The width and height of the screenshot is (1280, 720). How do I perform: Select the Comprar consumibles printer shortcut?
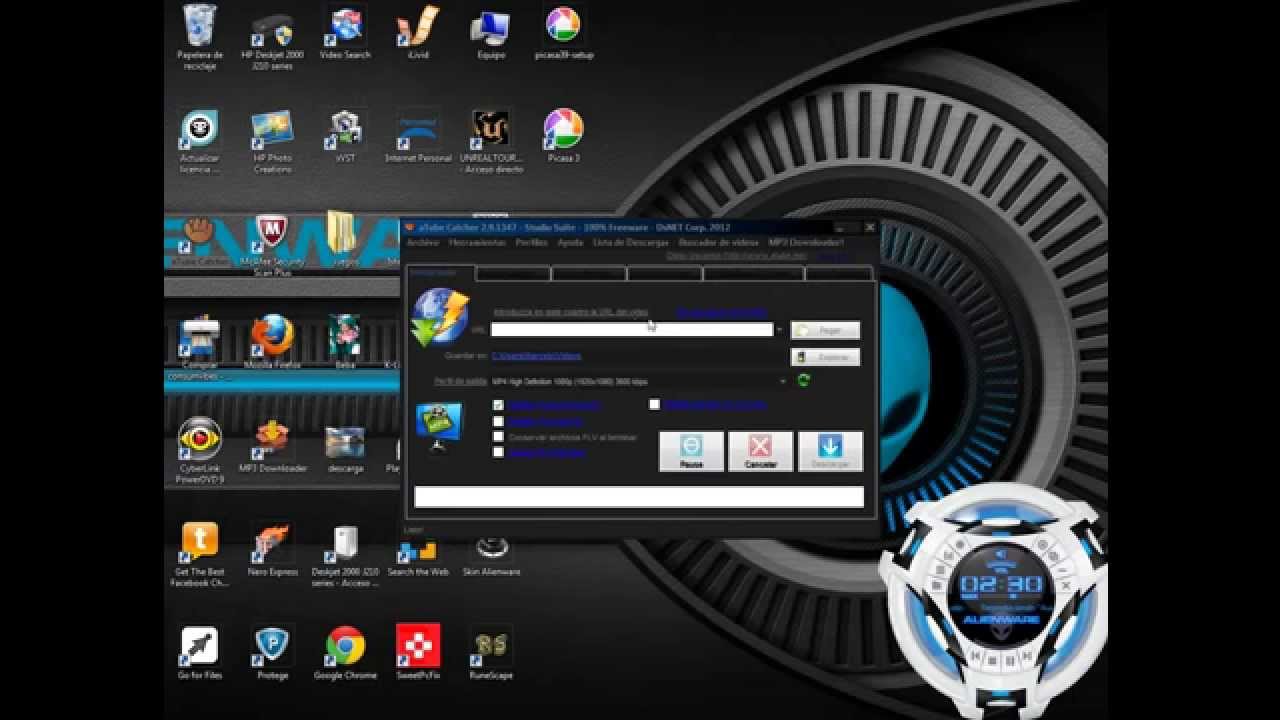coord(199,348)
